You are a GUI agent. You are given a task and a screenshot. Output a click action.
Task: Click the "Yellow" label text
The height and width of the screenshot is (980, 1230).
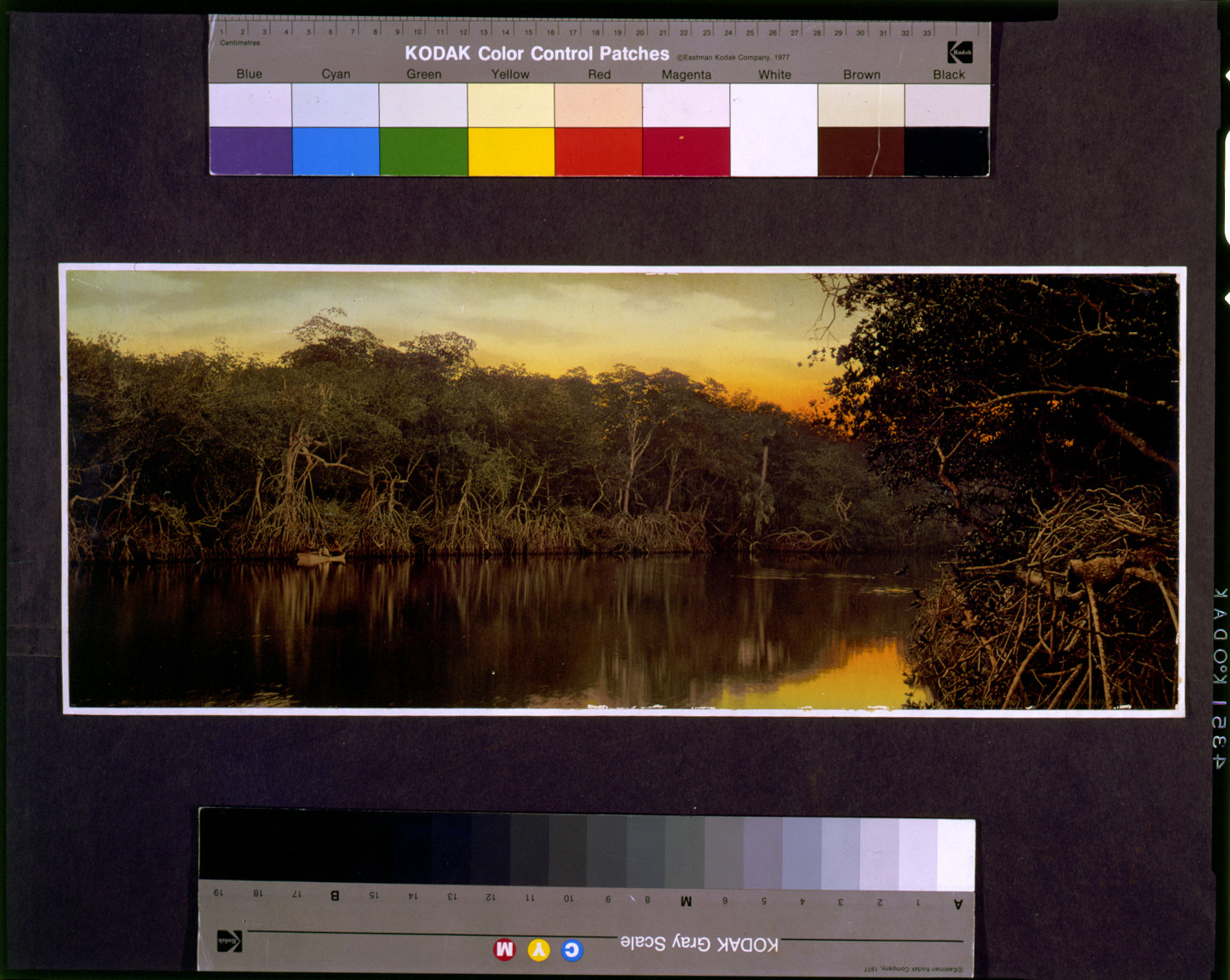tap(510, 74)
